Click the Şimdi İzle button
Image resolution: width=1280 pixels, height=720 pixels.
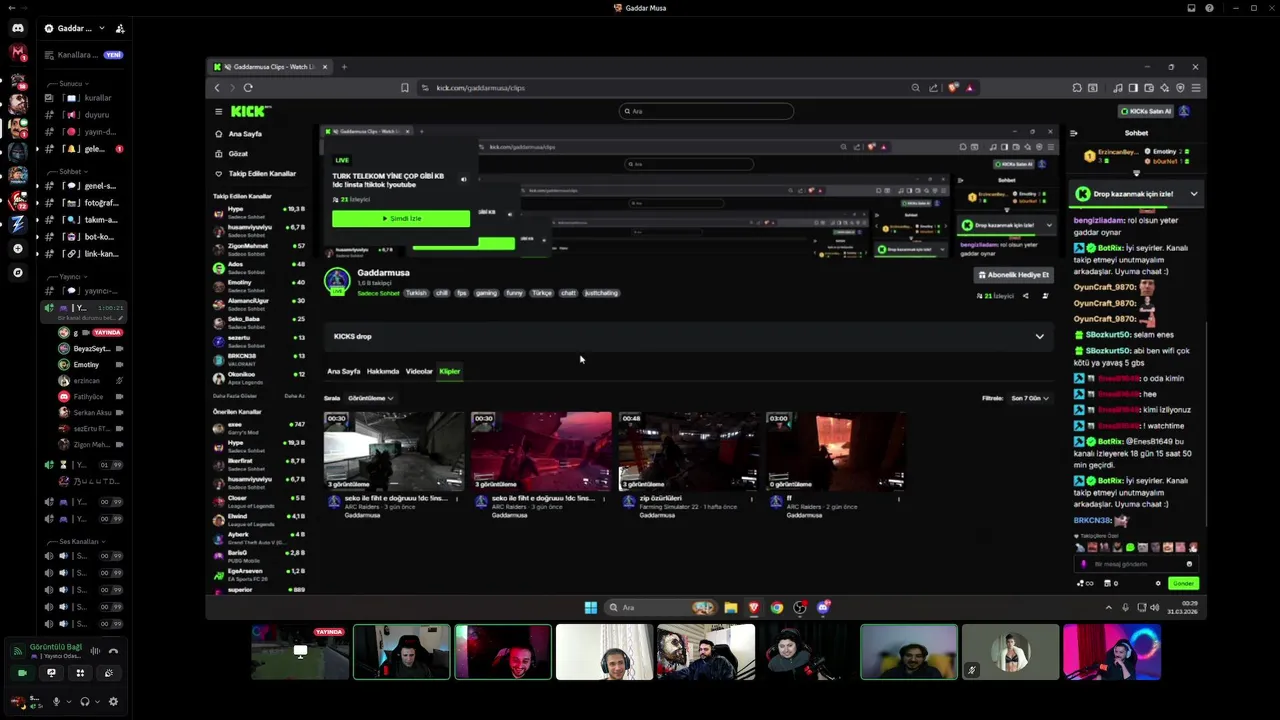401,218
